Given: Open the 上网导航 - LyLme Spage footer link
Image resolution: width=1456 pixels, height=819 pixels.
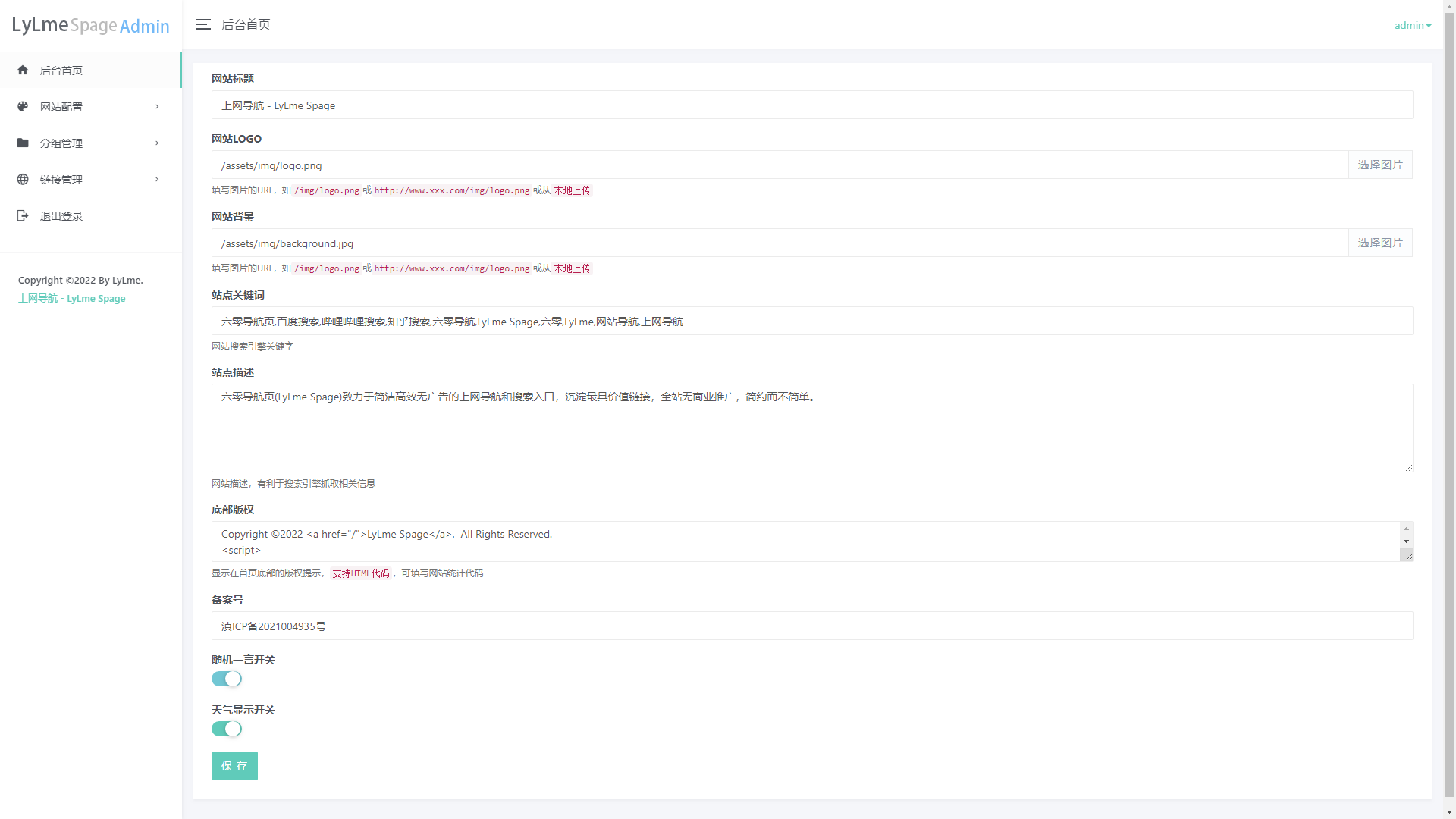Looking at the screenshot, I should tap(72, 299).
